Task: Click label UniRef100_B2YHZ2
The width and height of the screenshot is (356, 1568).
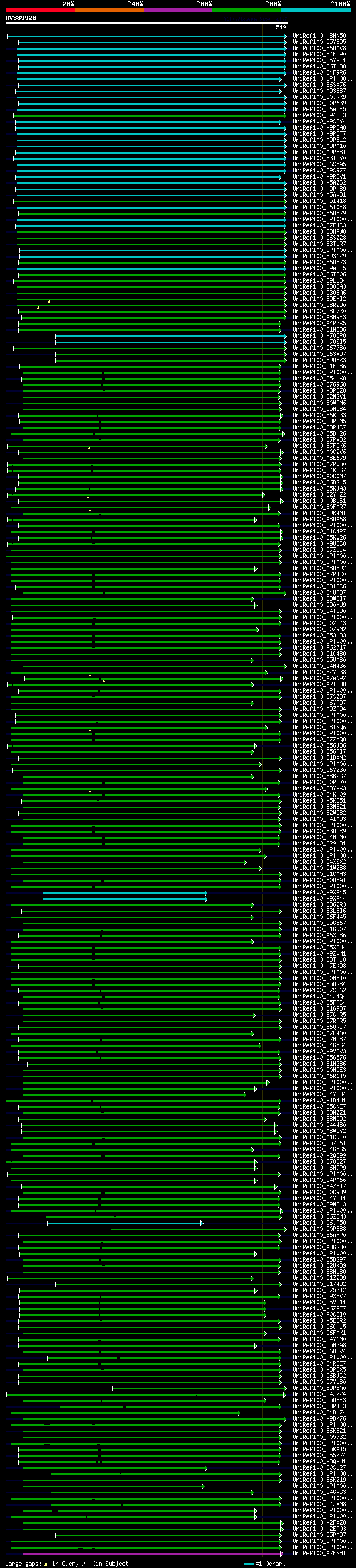Action: pyautogui.click(x=319, y=495)
